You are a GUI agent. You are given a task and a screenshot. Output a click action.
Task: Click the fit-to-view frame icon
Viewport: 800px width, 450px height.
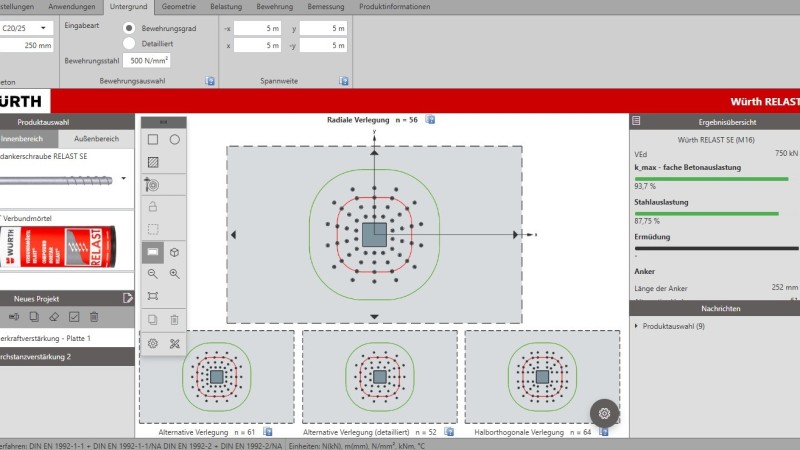(x=153, y=296)
